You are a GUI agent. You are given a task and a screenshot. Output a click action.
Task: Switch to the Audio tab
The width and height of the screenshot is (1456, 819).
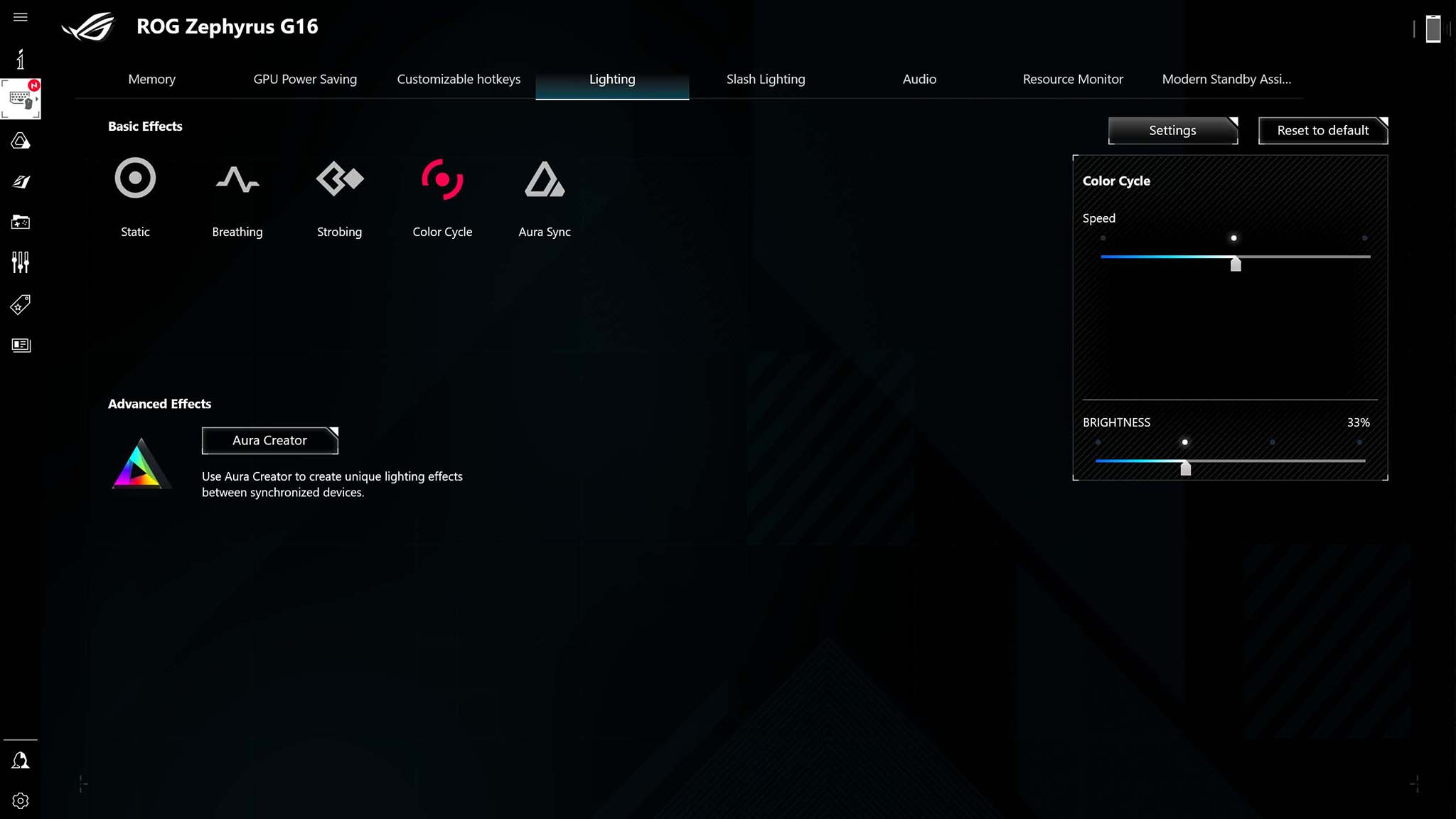[919, 79]
